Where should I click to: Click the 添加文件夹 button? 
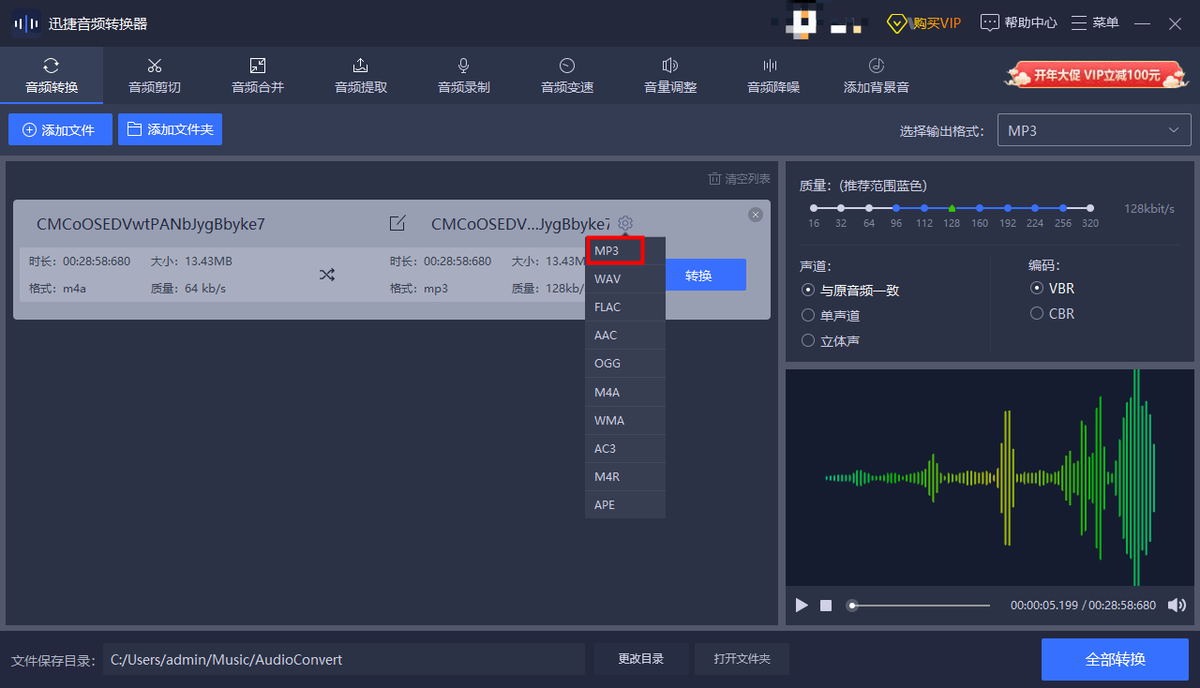(x=170, y=130)
